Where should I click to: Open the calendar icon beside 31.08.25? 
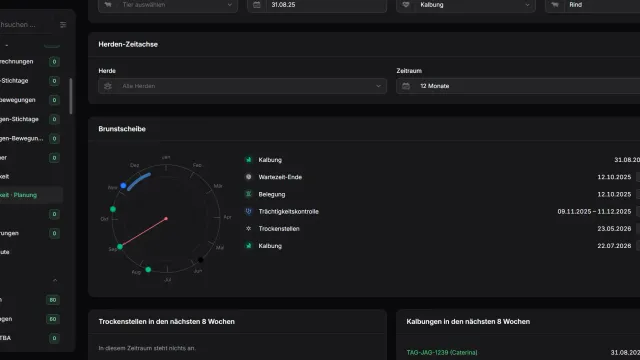pyautogui.click(x=257, y=5)
